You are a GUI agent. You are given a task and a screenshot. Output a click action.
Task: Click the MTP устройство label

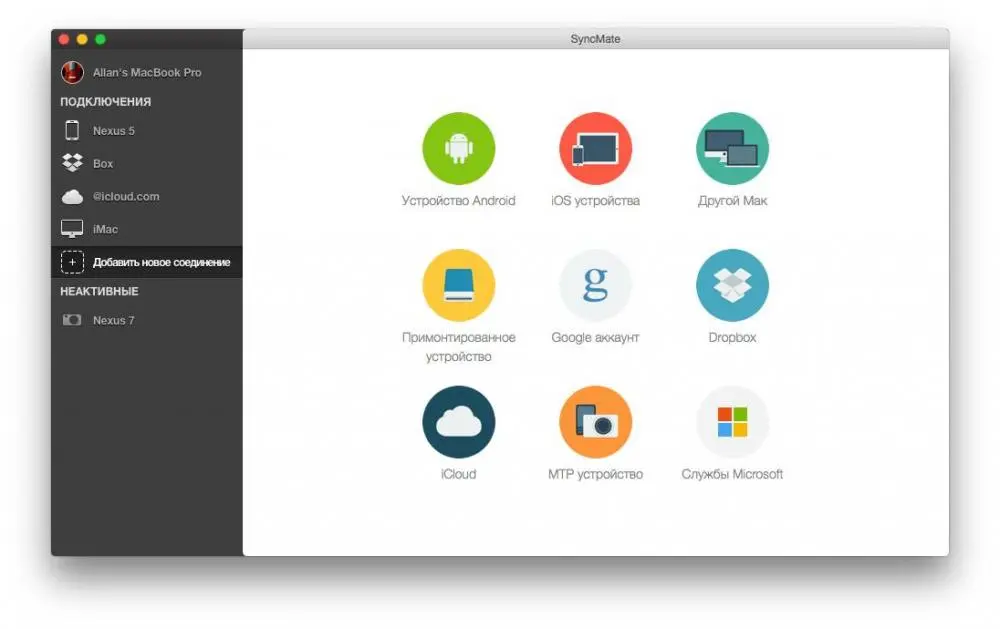click(596, 474)
